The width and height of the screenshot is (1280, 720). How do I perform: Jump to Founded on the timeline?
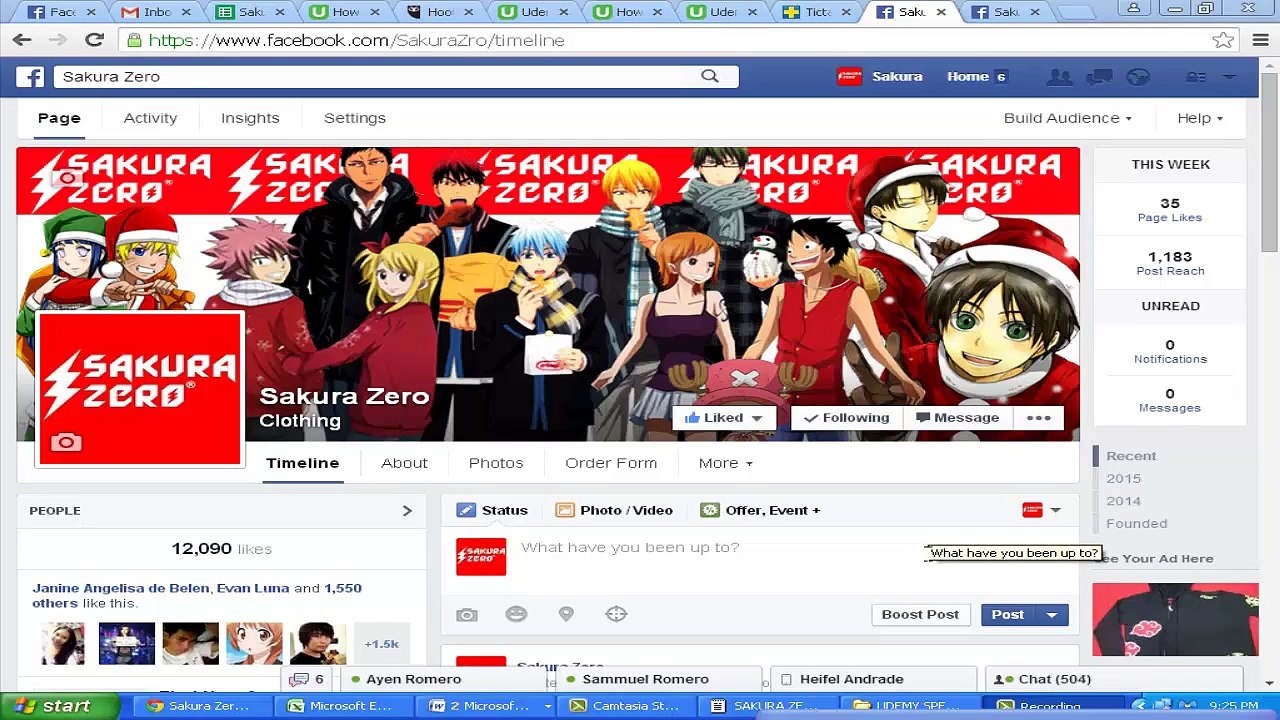pos(1136,524)
